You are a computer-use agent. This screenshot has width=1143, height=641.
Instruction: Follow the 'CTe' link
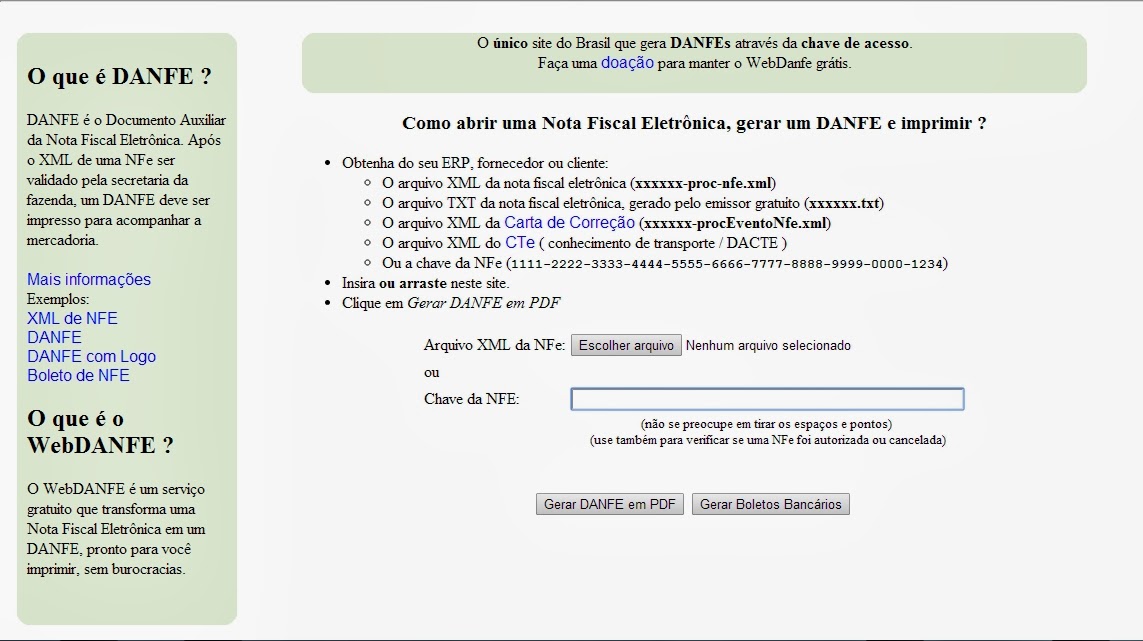tap(520, 242)
